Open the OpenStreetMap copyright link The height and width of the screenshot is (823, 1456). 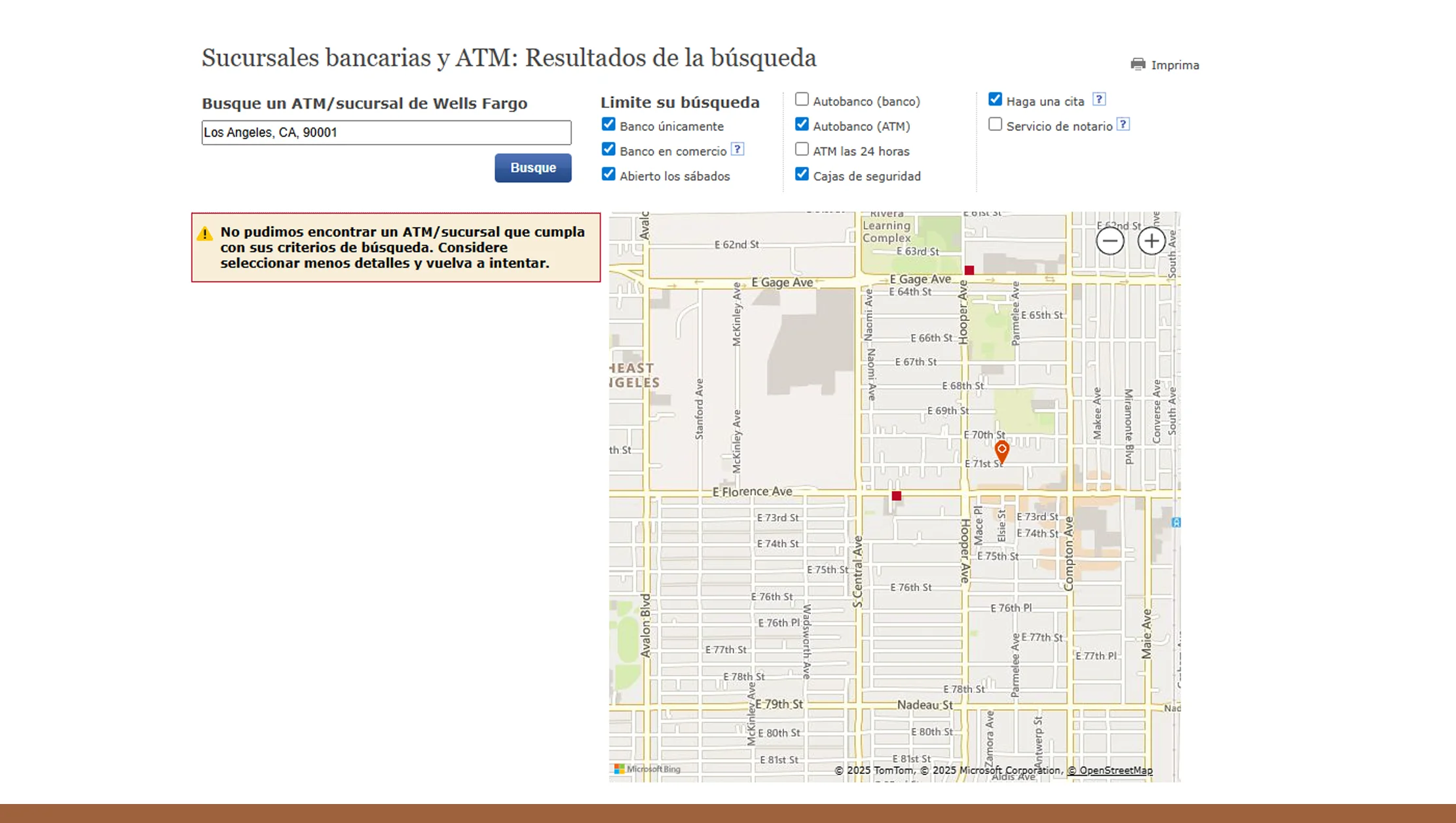(x=1110, y=771)
